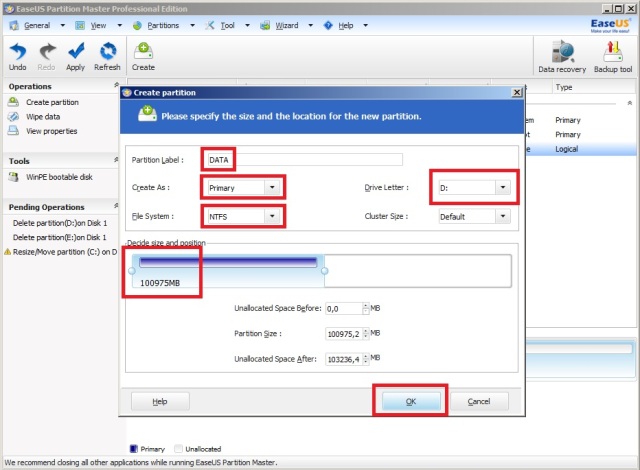Click the General menu icon

tap(14, 25)
